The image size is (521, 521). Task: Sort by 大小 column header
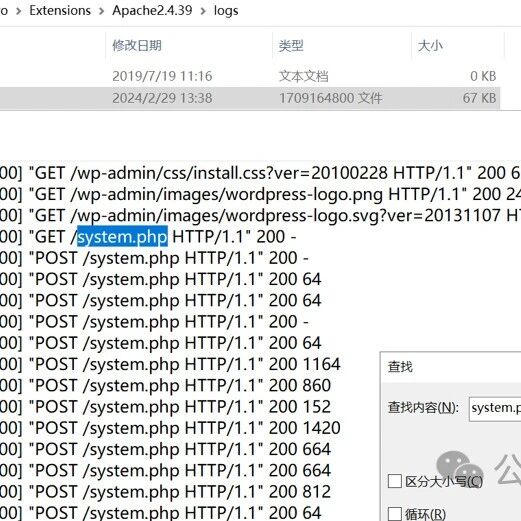[x=430, y=46]
